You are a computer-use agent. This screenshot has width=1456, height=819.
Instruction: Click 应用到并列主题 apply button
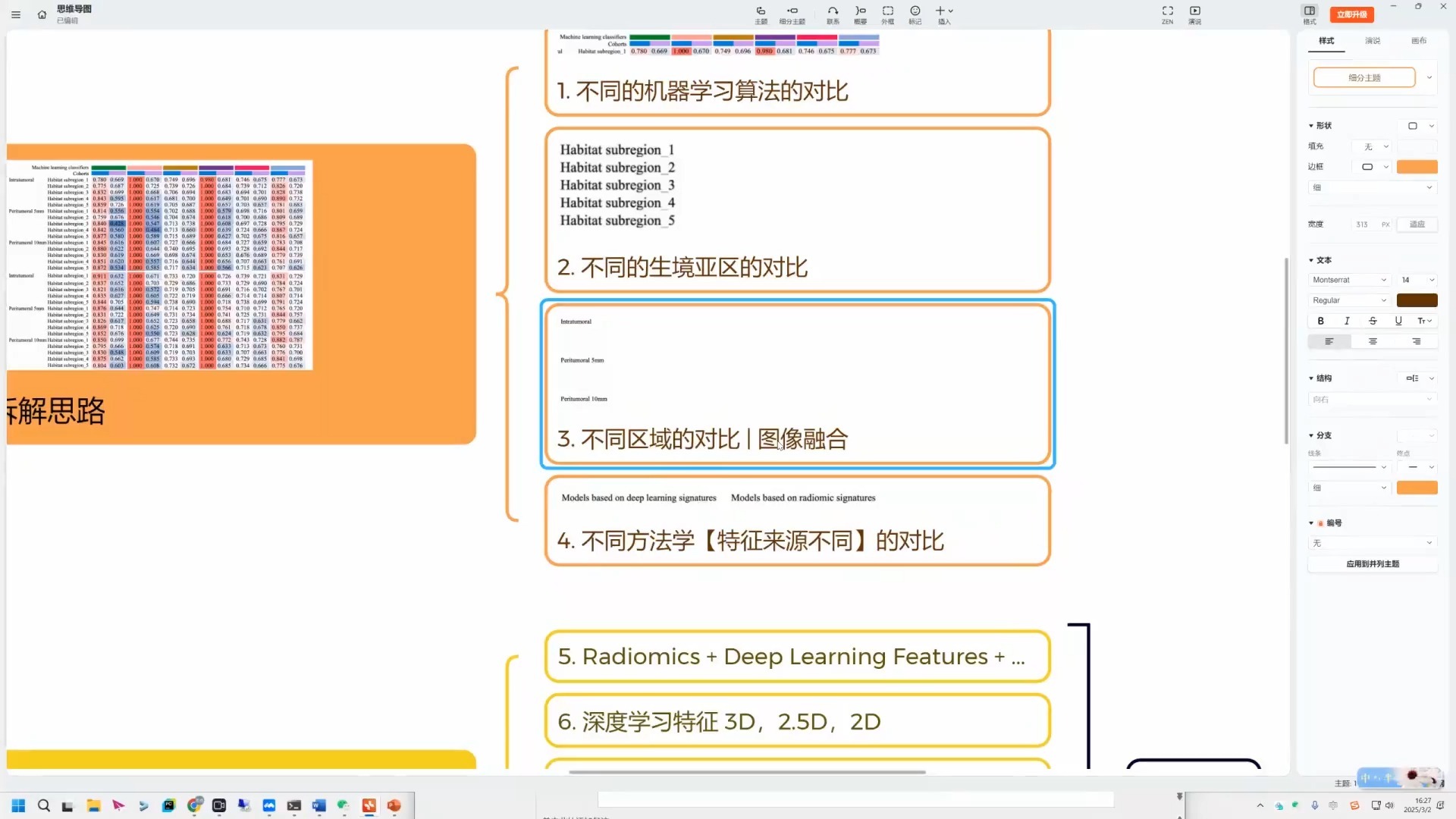click(1373, 564)
